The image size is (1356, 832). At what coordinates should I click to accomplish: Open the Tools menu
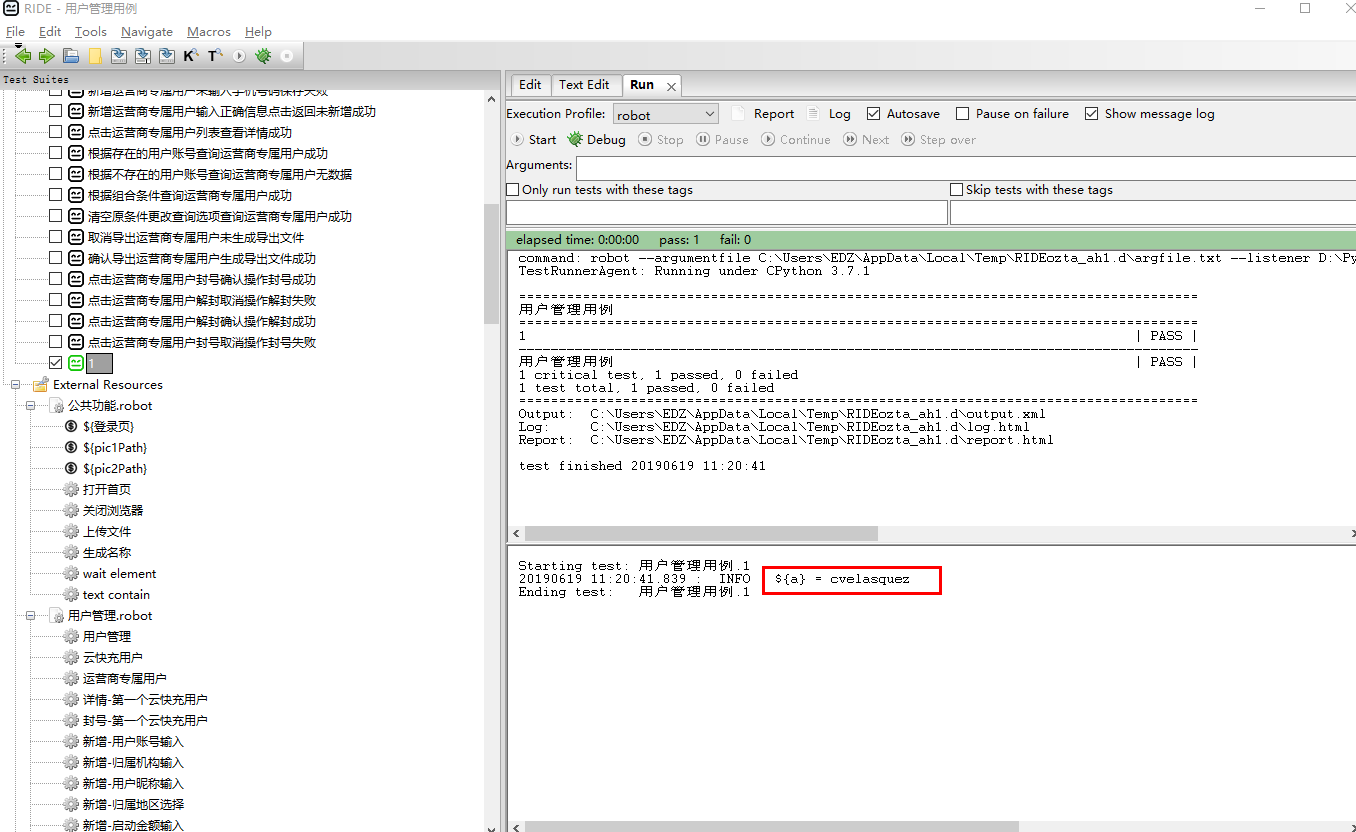click(x=91, y=32)
